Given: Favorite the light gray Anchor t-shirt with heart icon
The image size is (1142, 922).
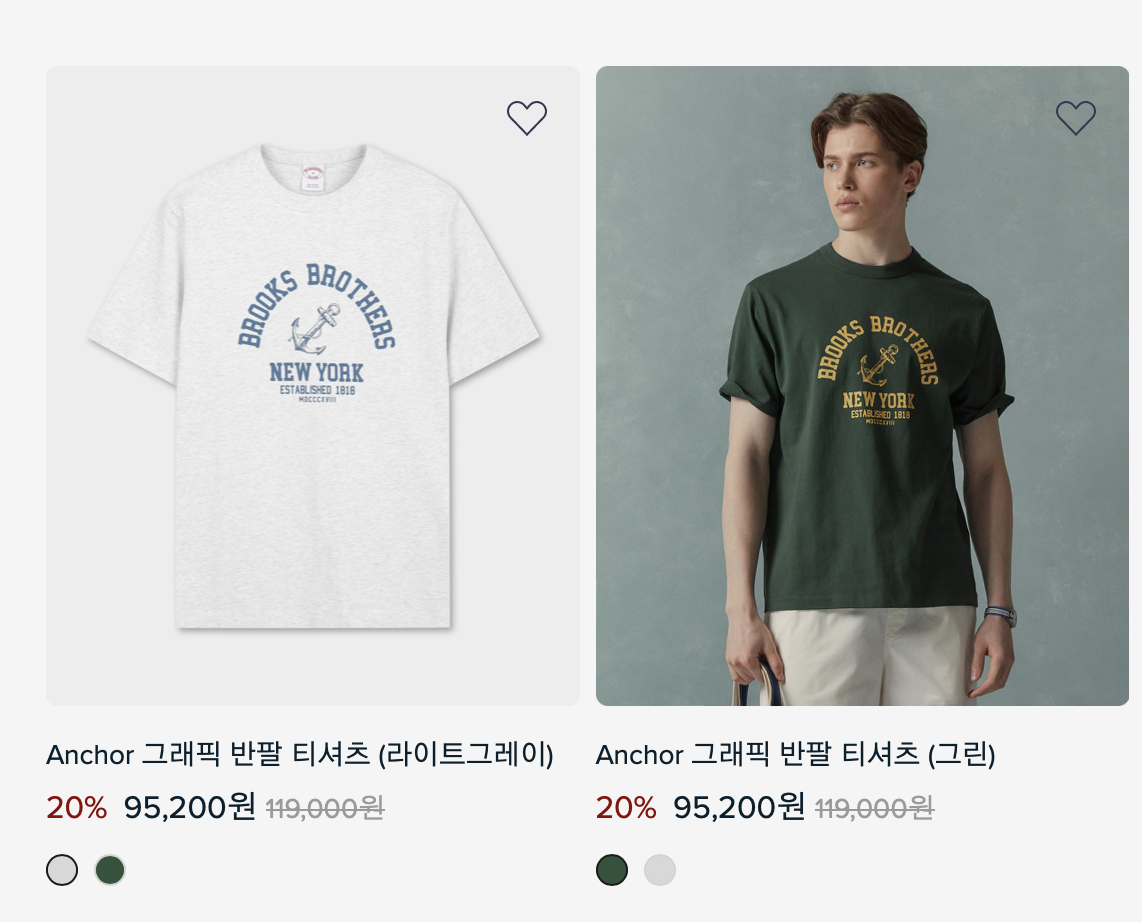Looking at the screenshot, I should [x=527, y=117].
